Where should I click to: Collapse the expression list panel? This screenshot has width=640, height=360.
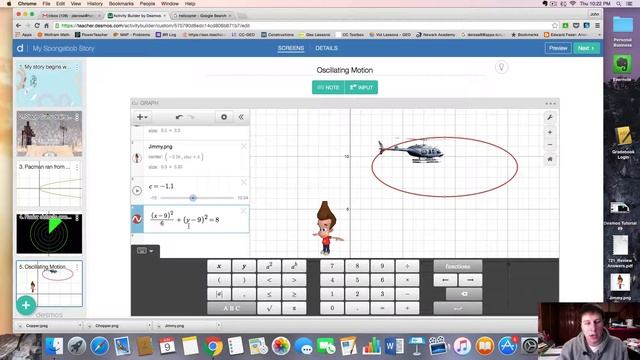click(241, 117)
